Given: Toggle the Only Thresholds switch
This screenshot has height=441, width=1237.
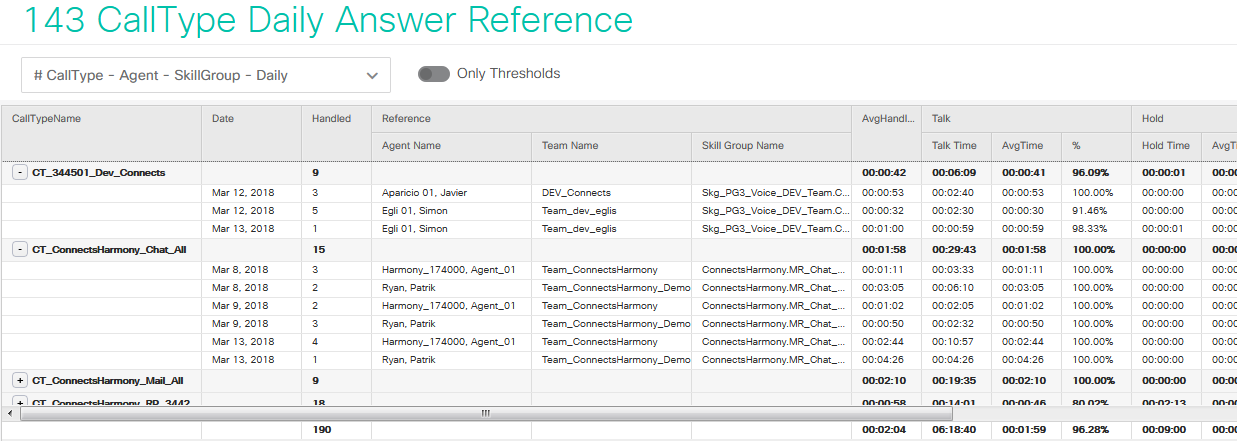Looking at the screenshot, I should (x=434, y=74).
